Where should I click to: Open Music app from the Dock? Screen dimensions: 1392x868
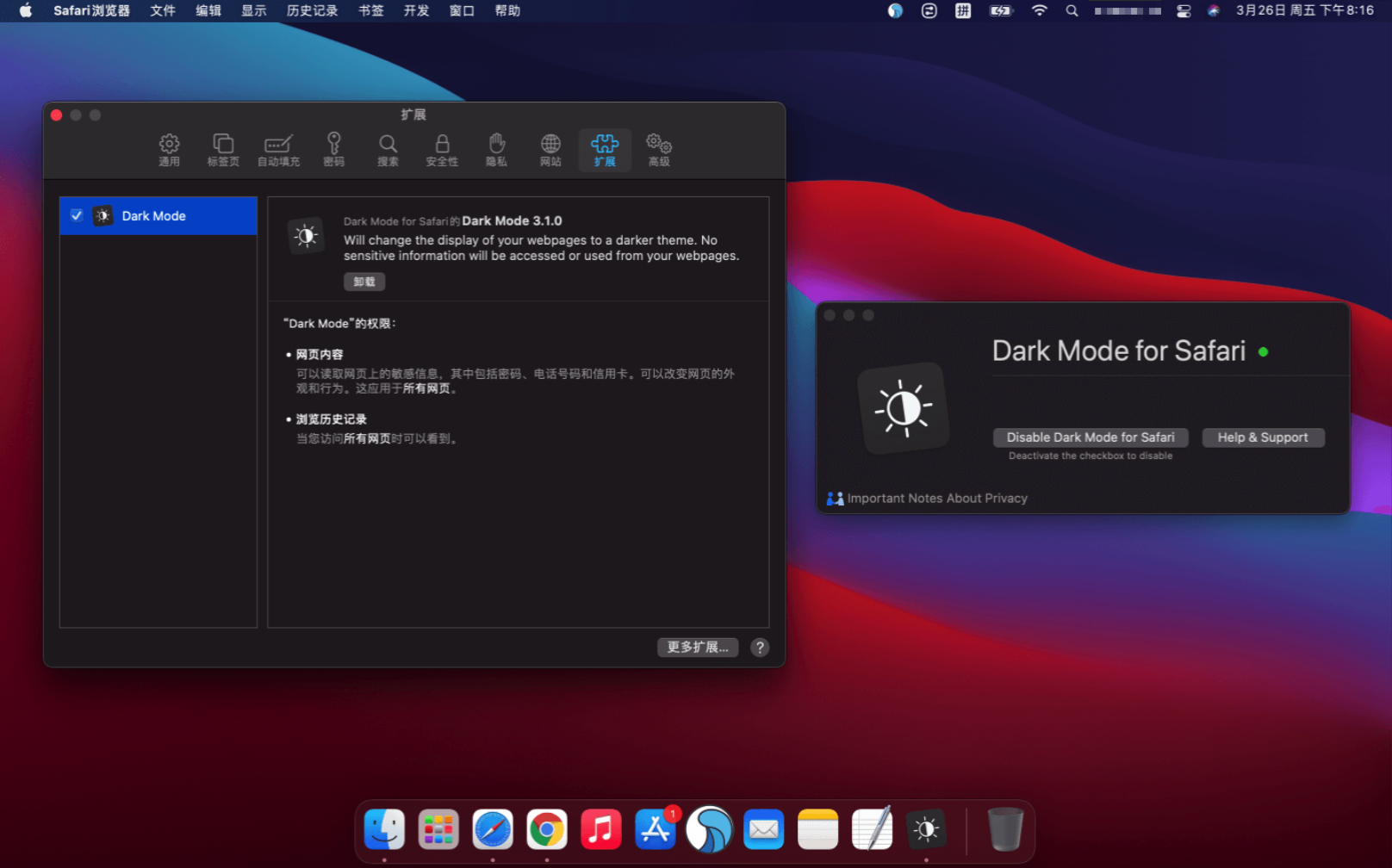[x=601, y=830]
